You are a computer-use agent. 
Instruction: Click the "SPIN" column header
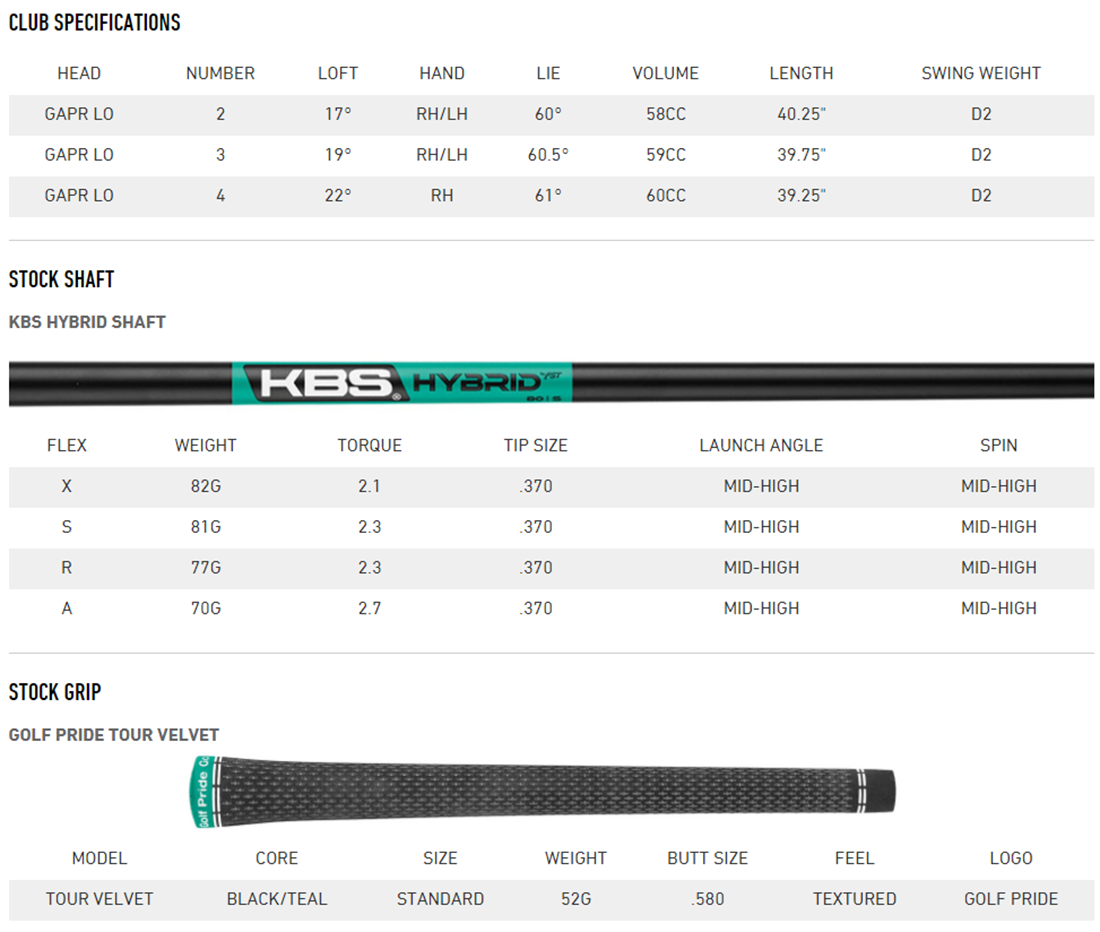tap(999, 446)
